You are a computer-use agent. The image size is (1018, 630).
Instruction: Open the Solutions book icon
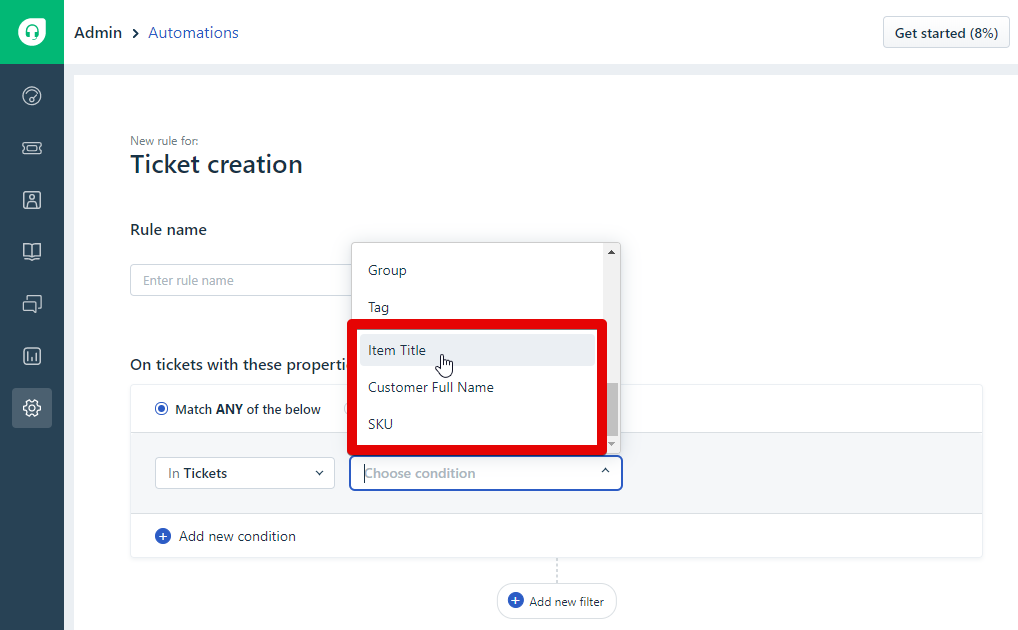point(32,252)
